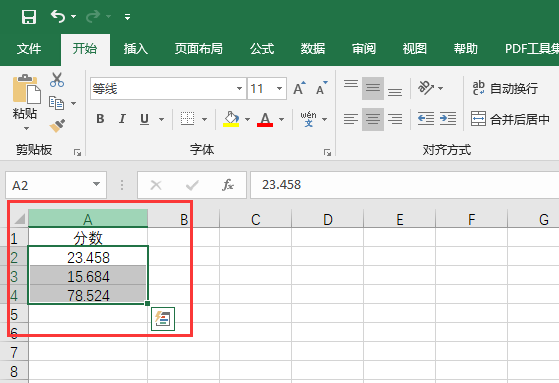Open the insert function fx dialog
559x383 pixels.
point(228,185)
